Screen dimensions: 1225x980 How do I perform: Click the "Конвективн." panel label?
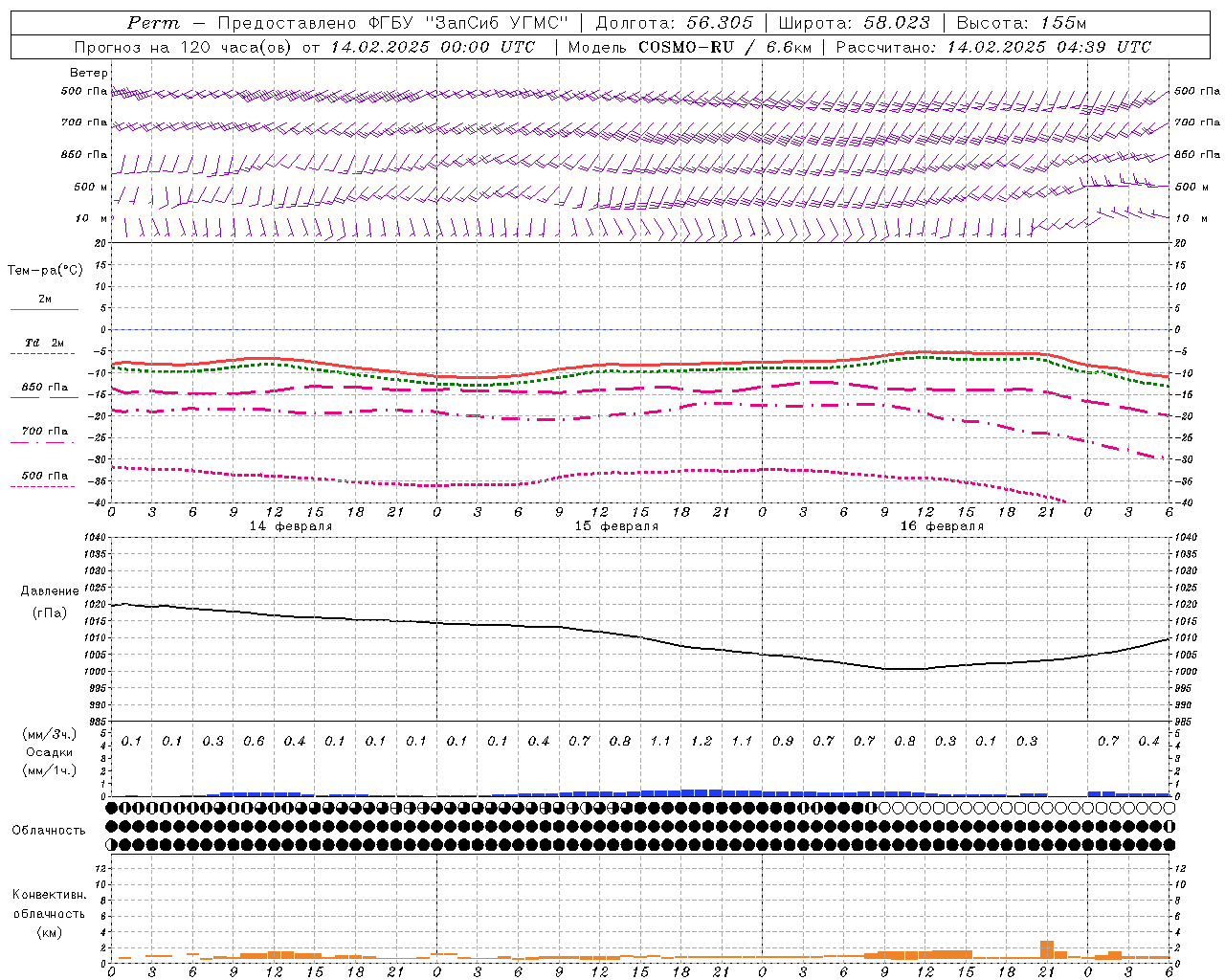(50, 894)
